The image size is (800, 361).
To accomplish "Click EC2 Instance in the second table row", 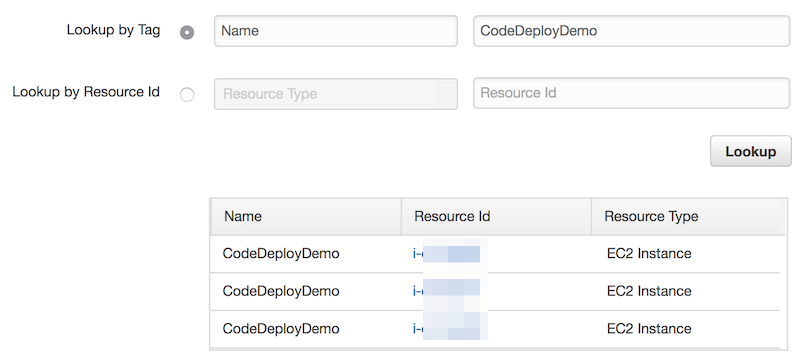I will 649,291.
